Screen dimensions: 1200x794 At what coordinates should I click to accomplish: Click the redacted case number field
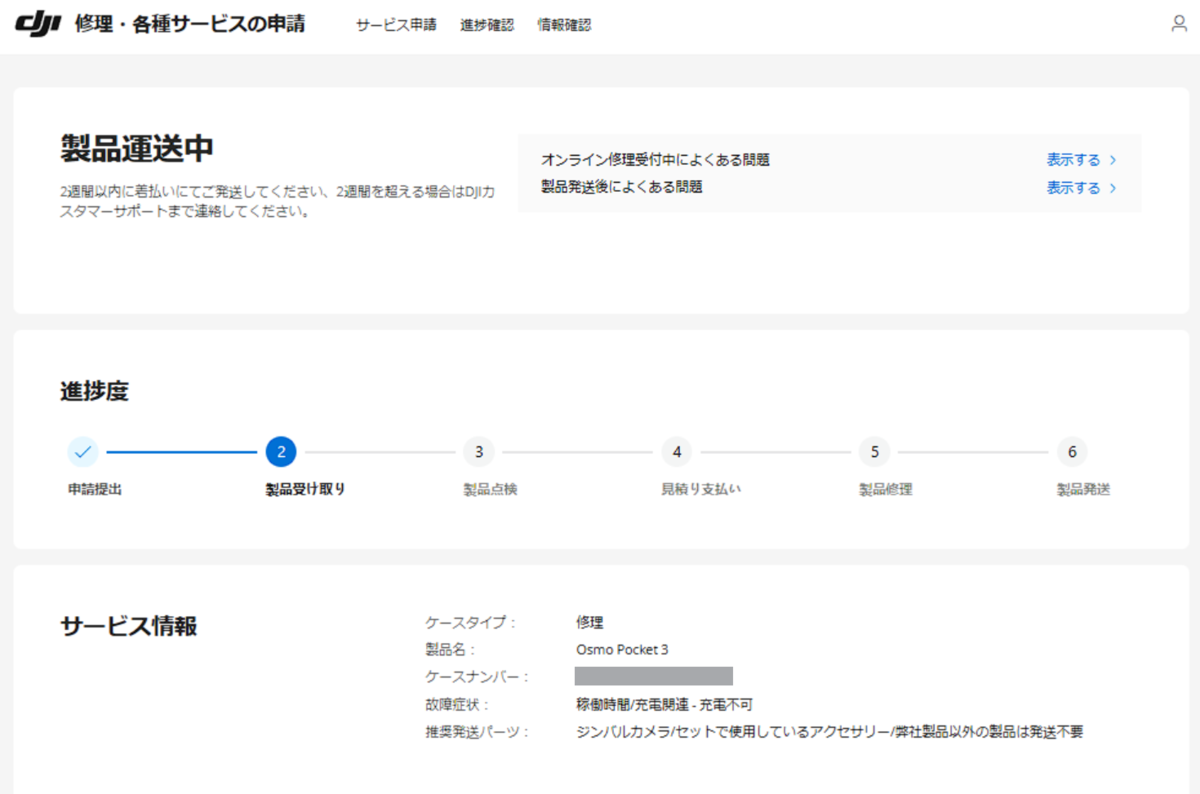pyautogui.click(x=654, y=676)
